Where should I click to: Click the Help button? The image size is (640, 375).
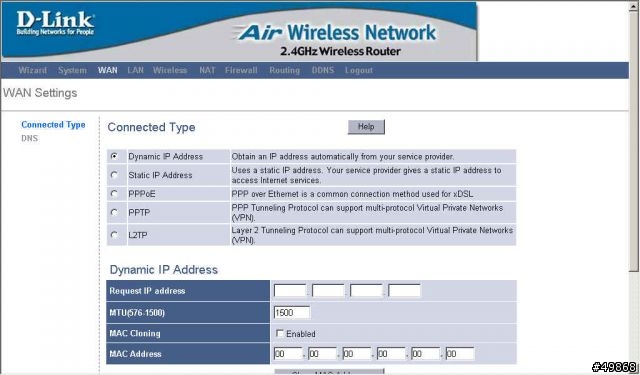tap(366, 127)
